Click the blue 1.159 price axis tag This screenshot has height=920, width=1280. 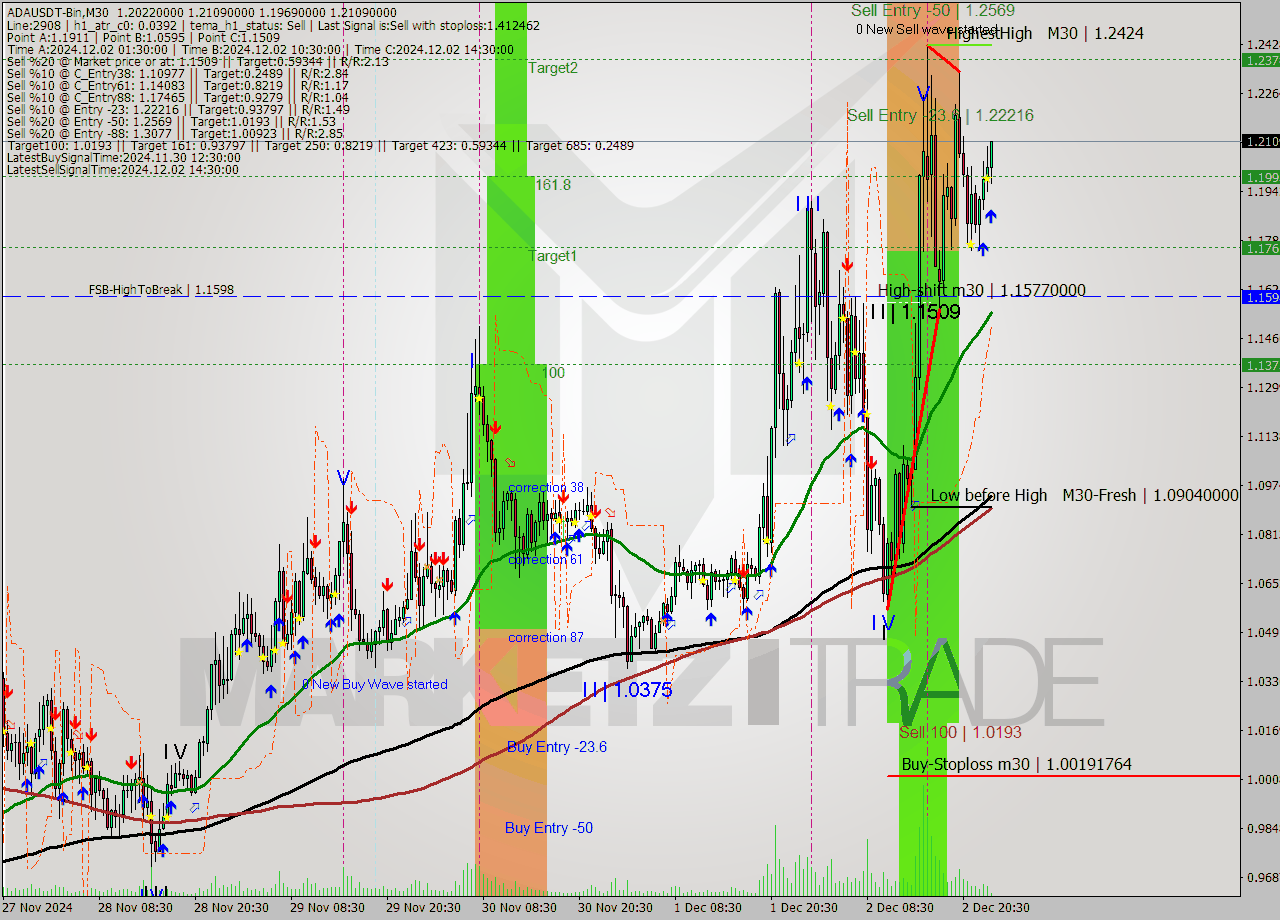click(1260, 297)
